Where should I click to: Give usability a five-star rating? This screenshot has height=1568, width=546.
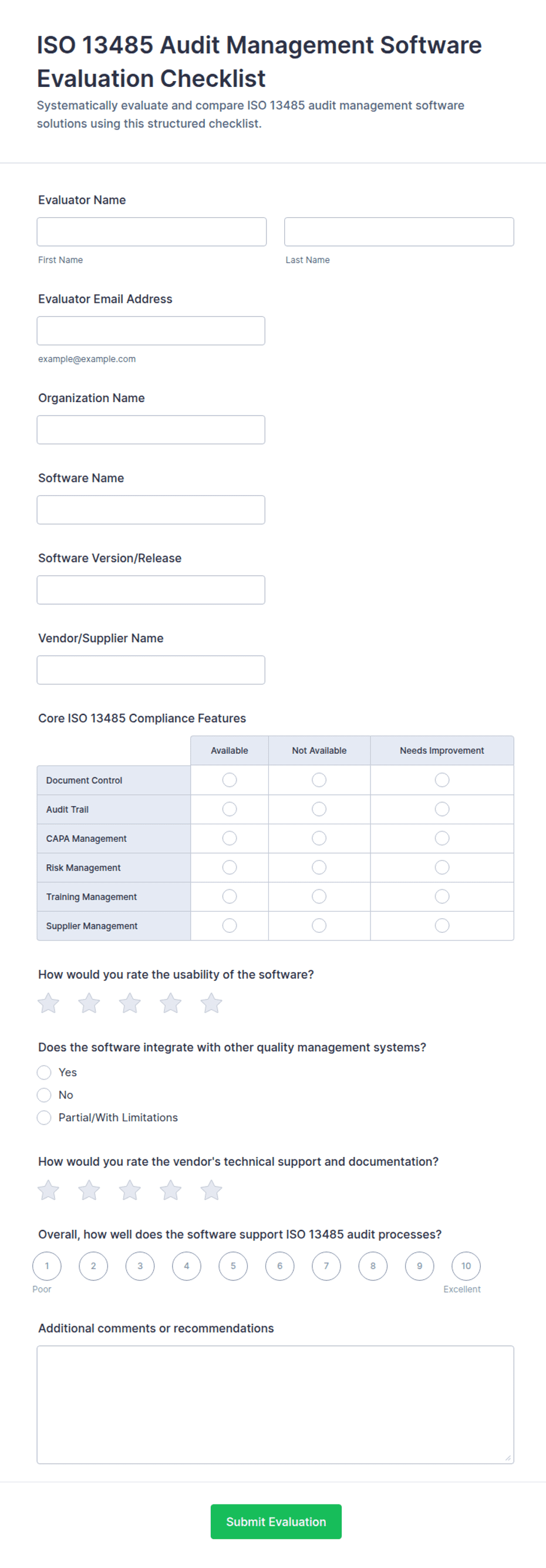[x=211, y=1003]
